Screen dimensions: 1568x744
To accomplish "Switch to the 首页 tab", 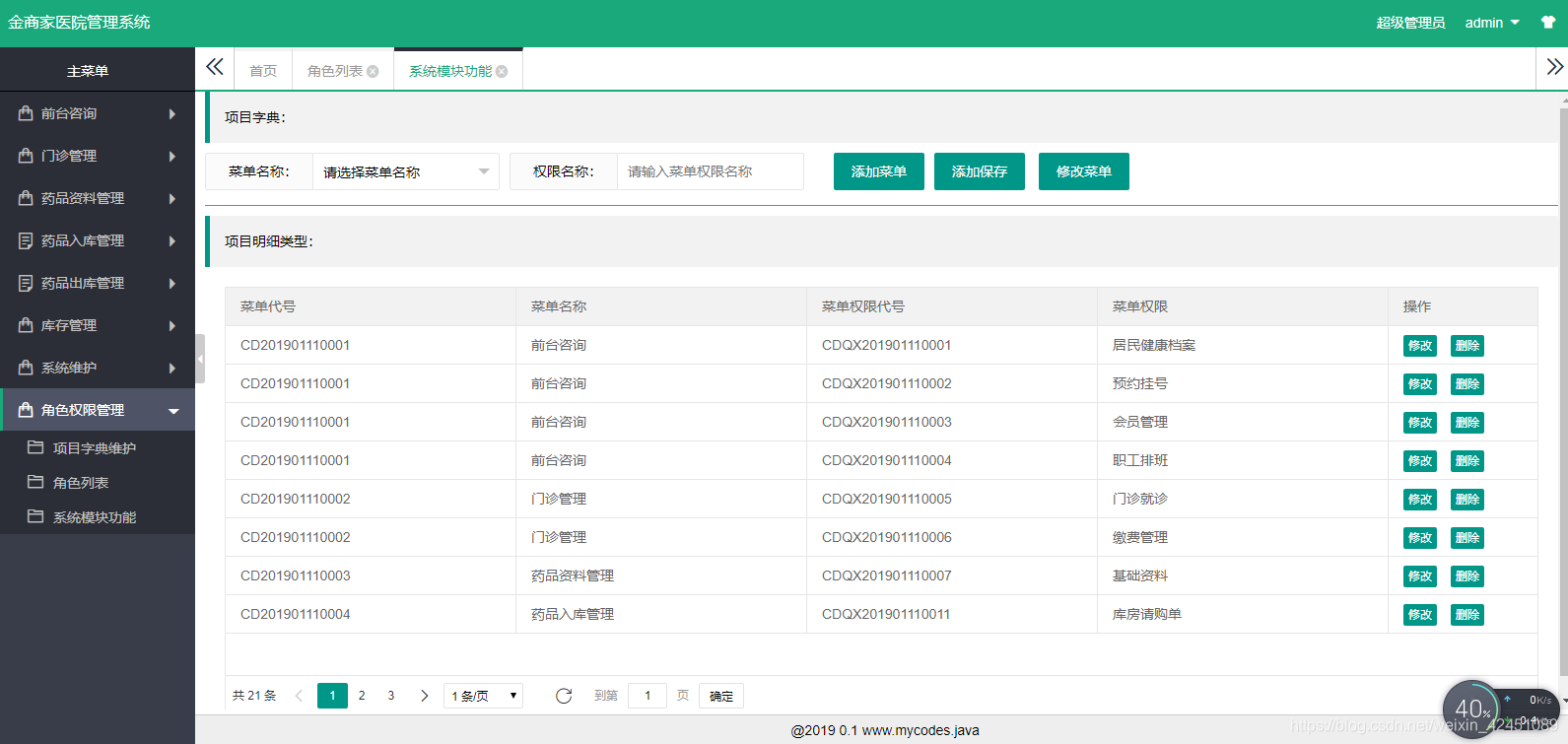I will [x=263, y=71].
